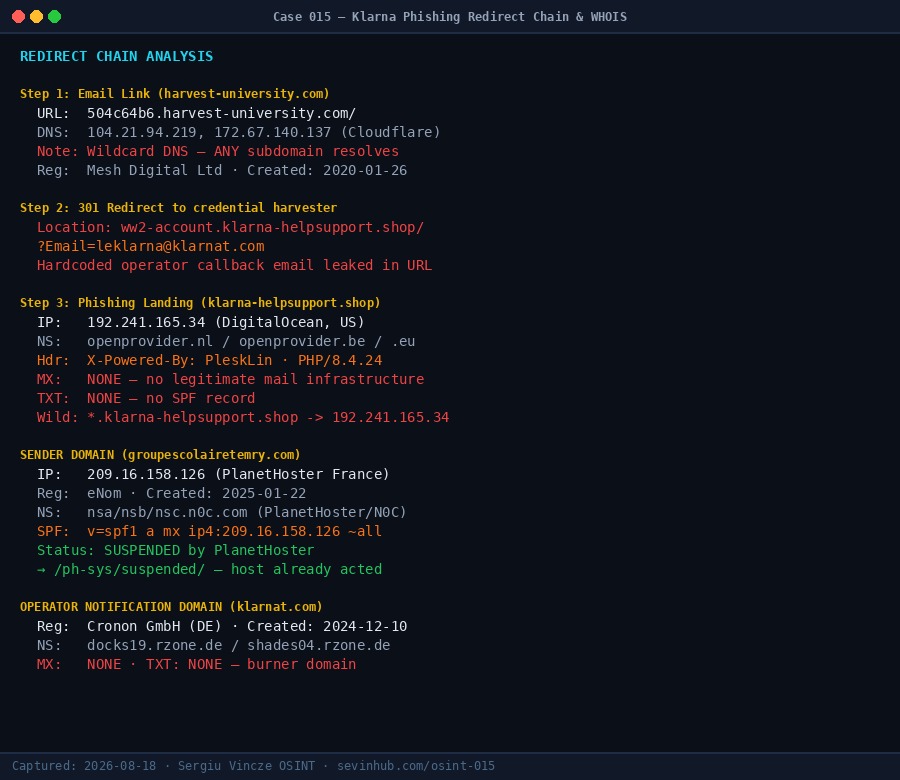Click the green maximize window button

pos(55,17)
